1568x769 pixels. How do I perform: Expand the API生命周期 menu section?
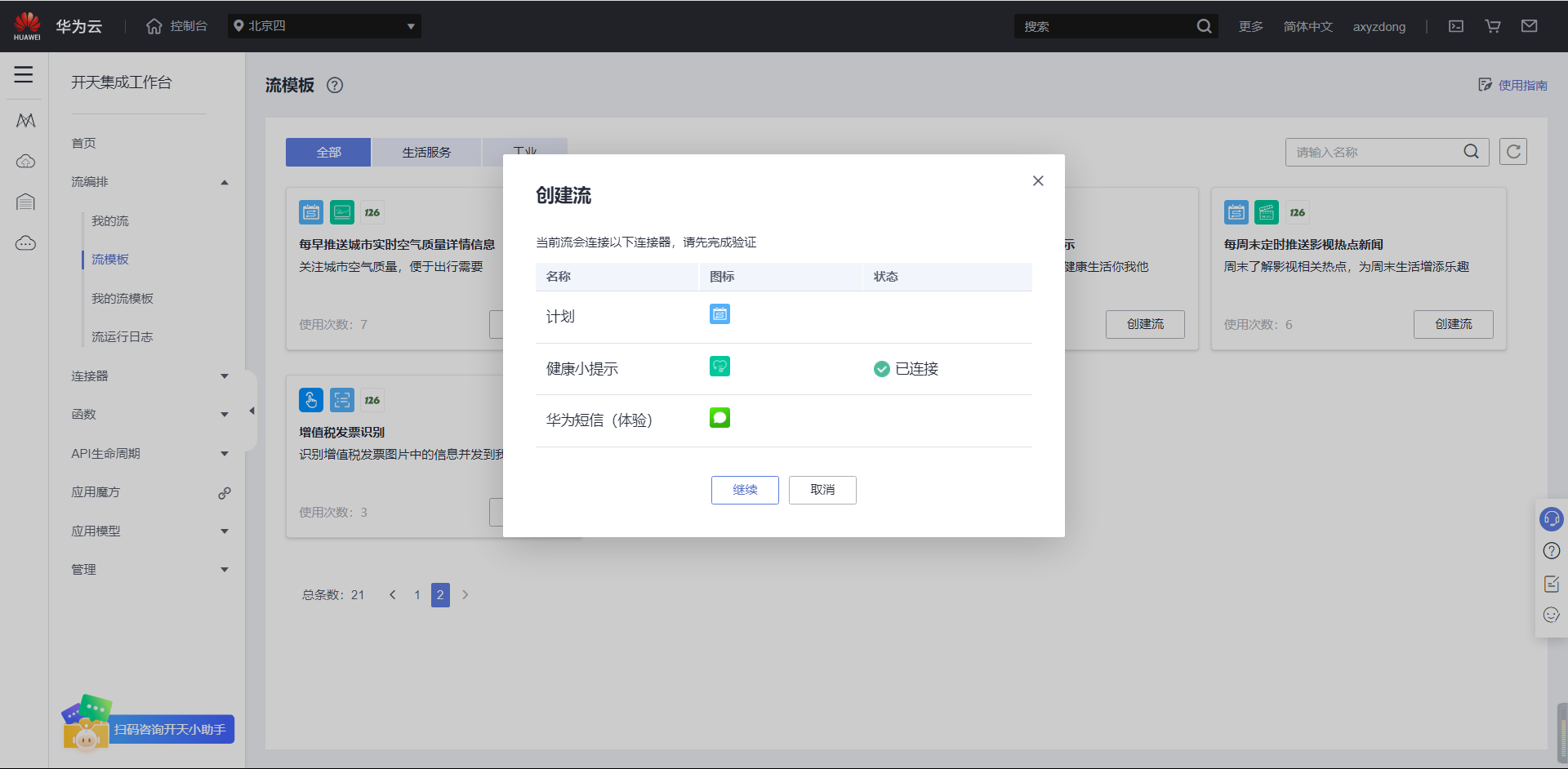tap(225, 454)
